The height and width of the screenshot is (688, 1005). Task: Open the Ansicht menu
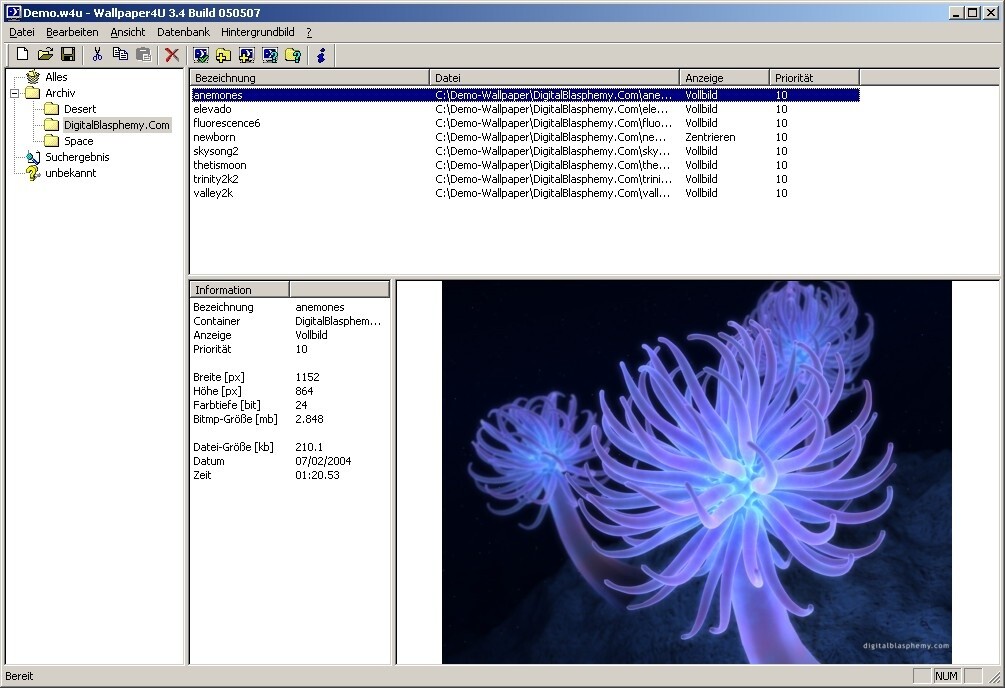pyautogui.click(x=128, y=32)
